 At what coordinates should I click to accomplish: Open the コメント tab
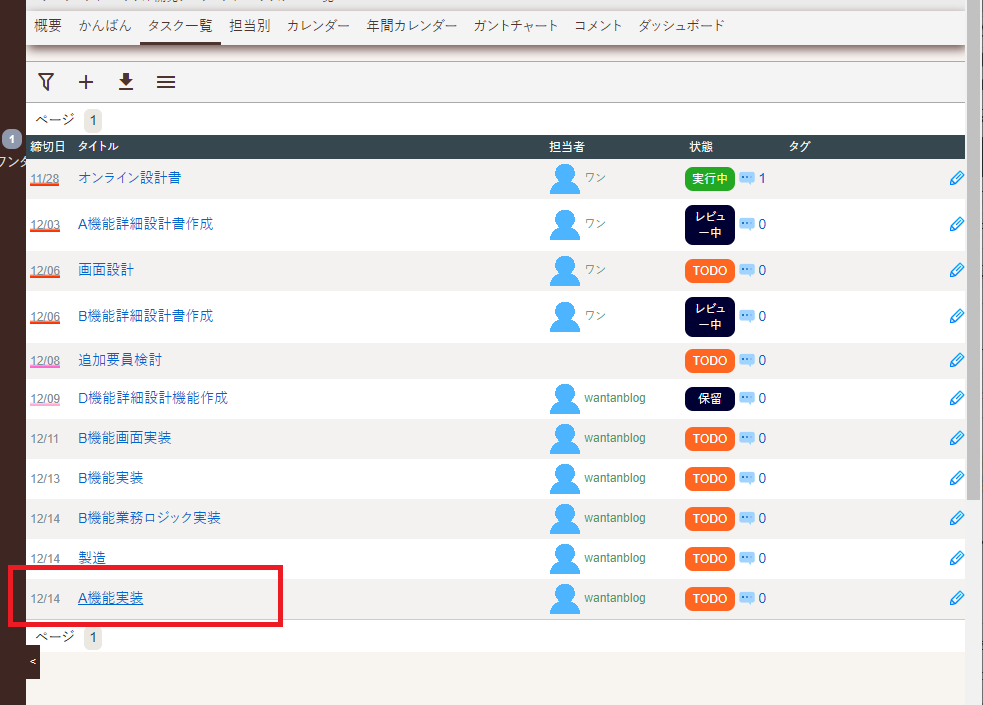(x=598, y=26)
